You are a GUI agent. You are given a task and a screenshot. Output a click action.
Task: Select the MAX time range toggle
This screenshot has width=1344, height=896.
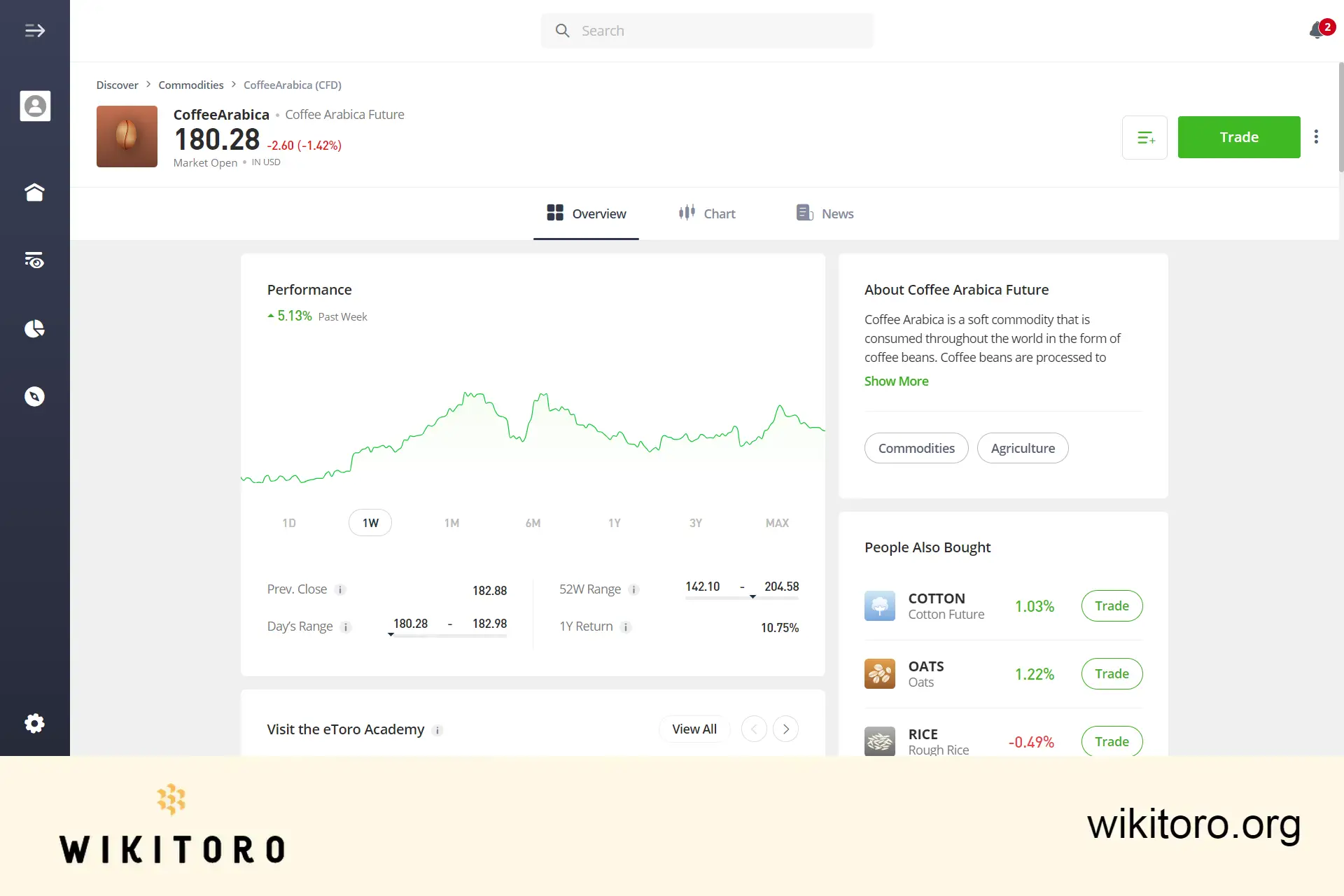(777, 522)
